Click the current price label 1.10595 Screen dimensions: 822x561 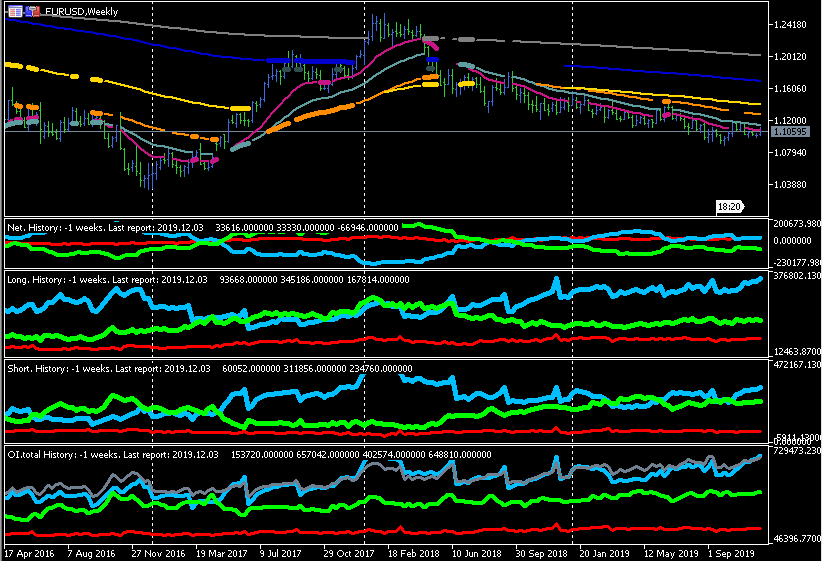pos(790,132)
